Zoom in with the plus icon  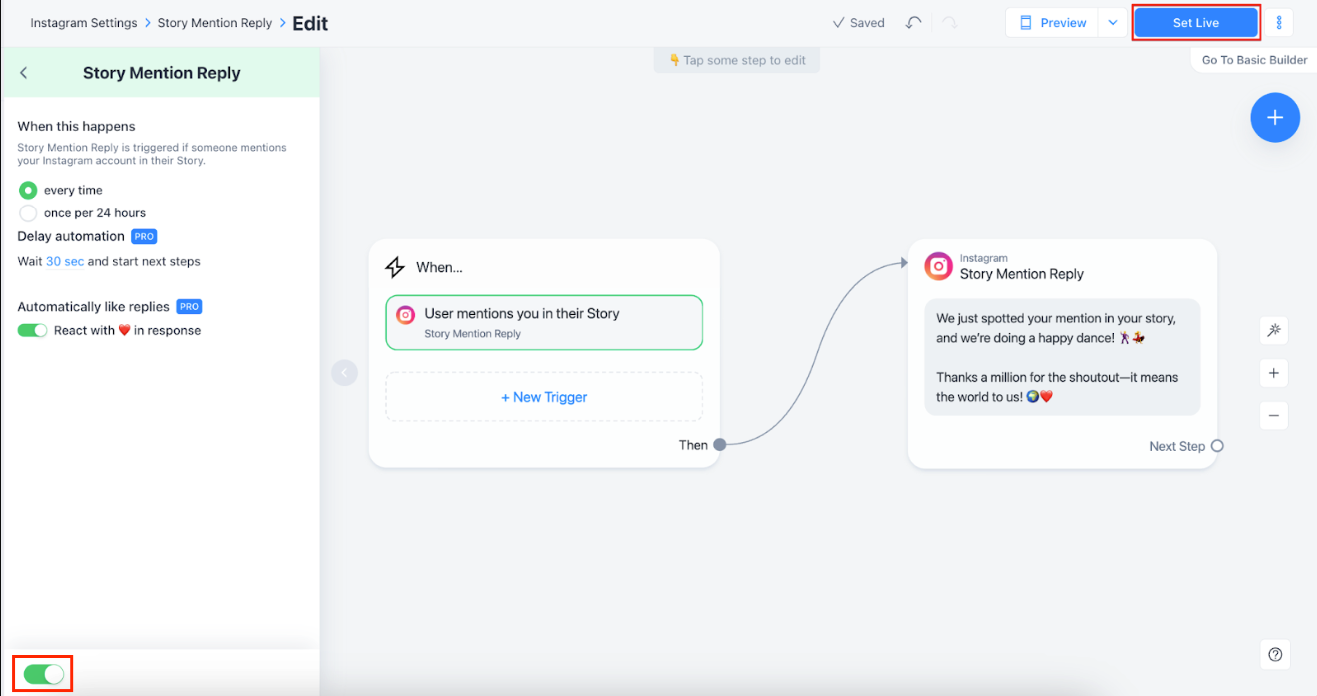pos(1274,373)
